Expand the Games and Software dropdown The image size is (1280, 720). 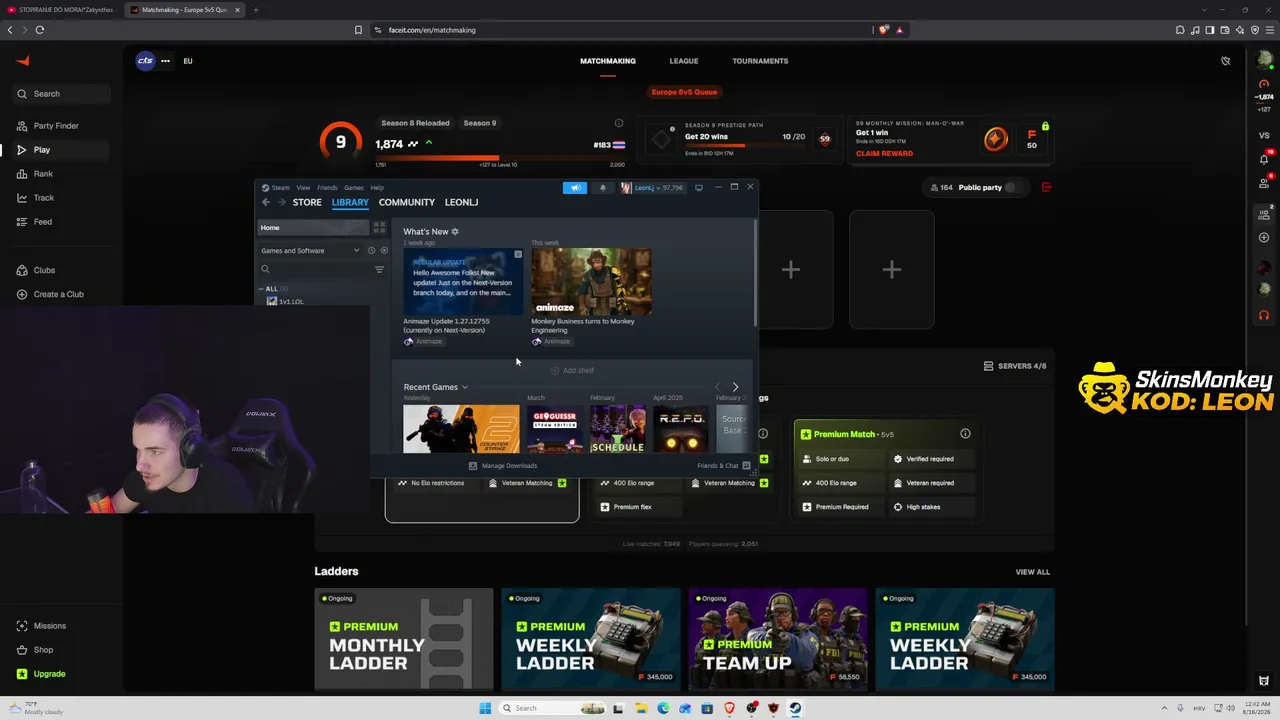tap(309, 251)
